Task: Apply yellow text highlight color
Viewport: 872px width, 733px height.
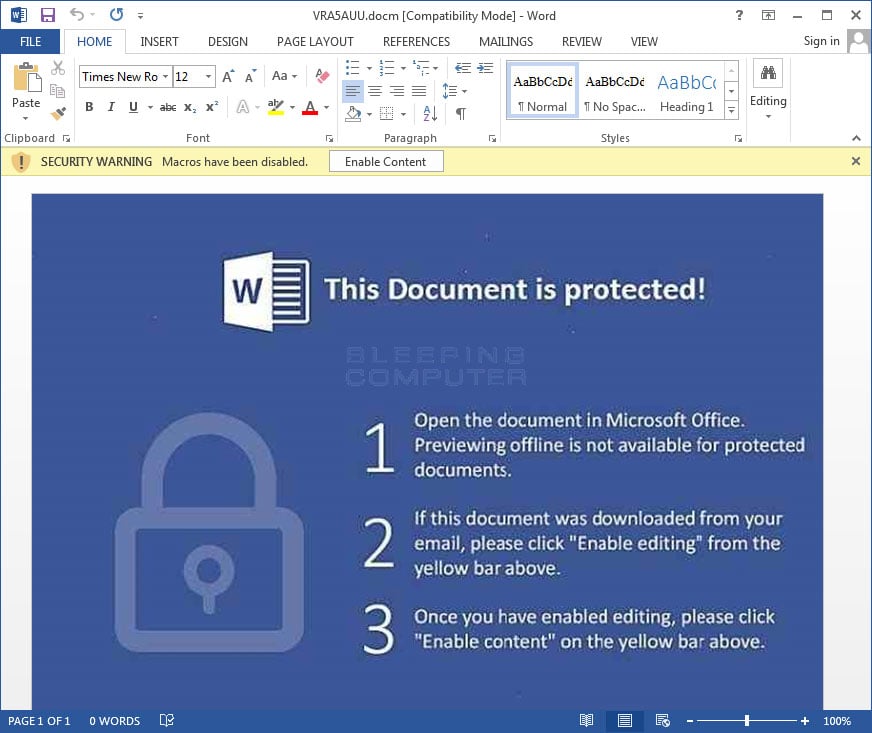Action: pos(276,107)
